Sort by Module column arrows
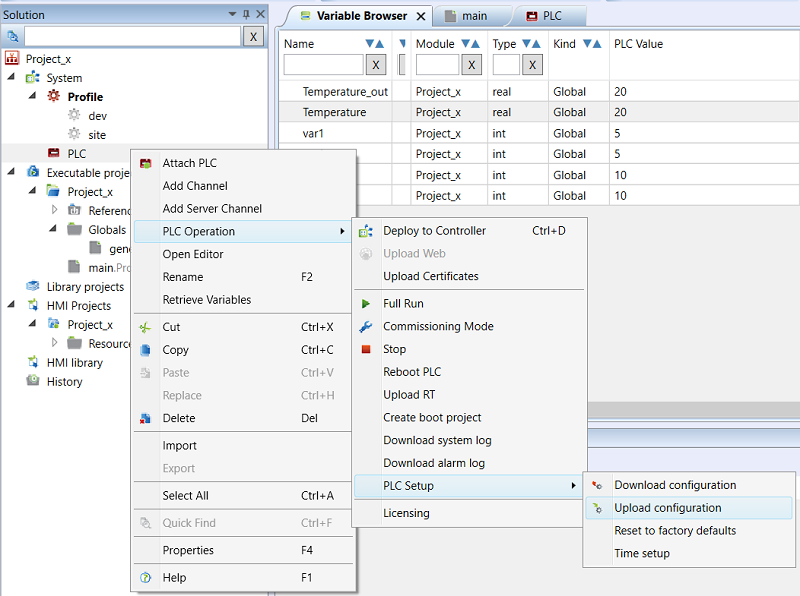The height and width of the screenshot is (596, 800). [x=470, y=44]
